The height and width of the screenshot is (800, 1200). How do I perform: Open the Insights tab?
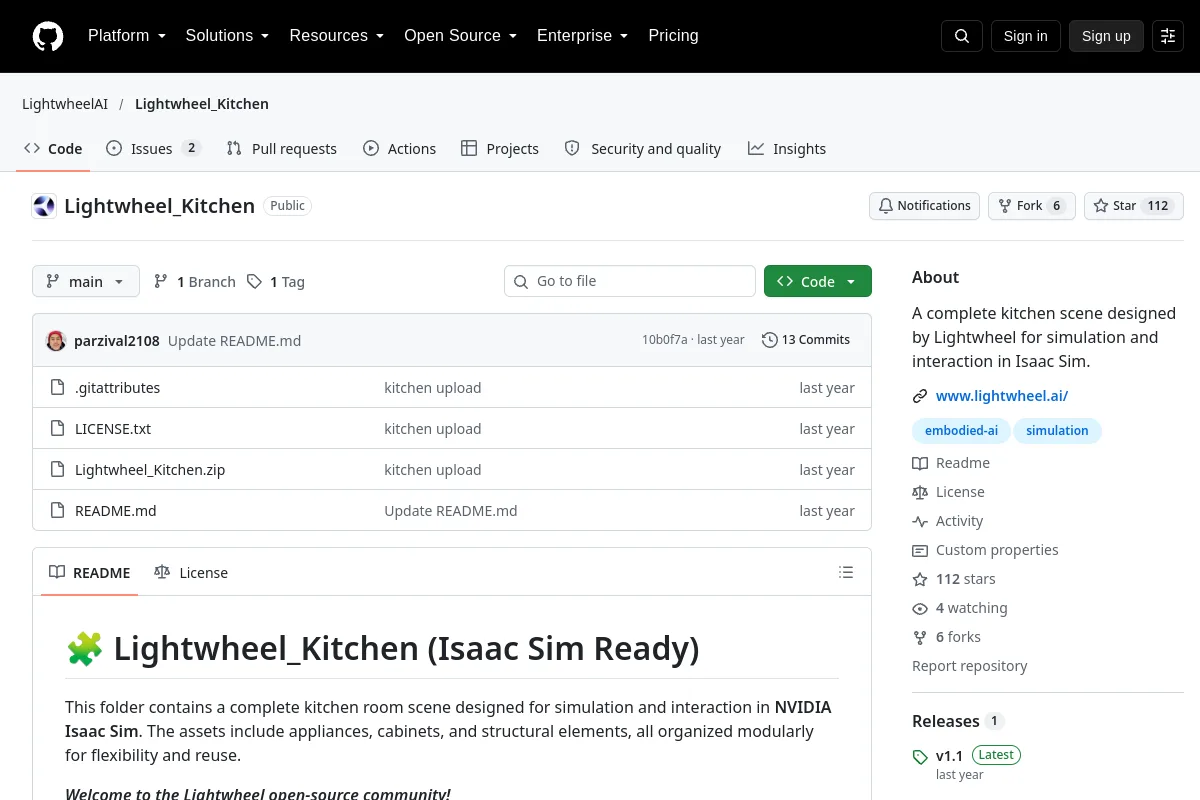(787, 149)
